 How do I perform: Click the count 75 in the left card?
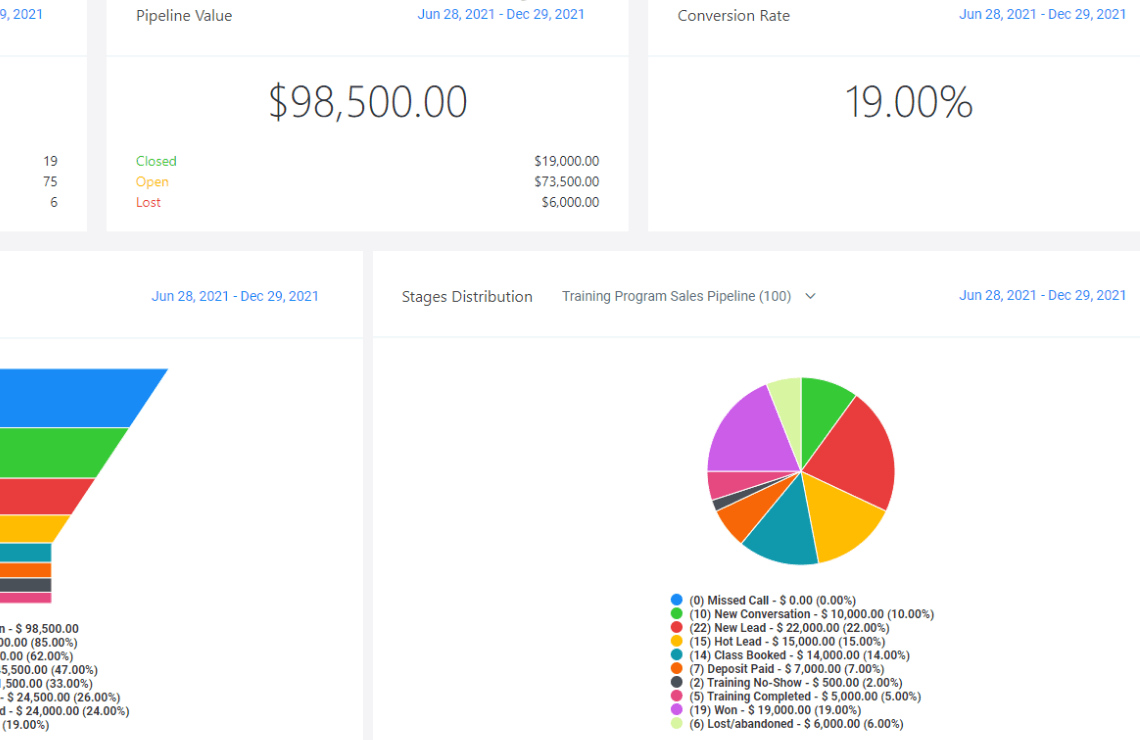[50, 181]
